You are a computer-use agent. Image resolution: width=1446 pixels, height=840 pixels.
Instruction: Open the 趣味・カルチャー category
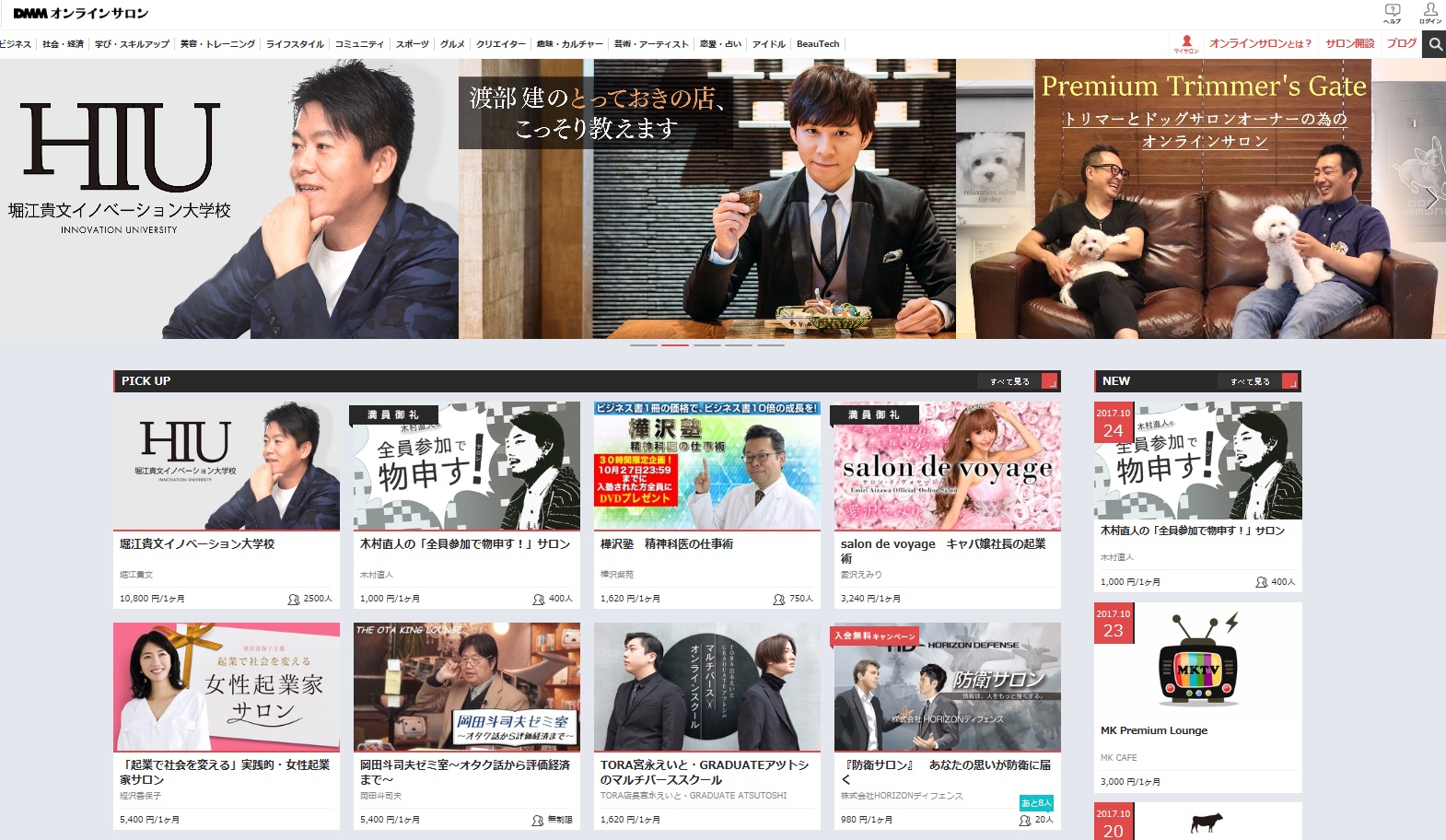click(x=570, y=44)
